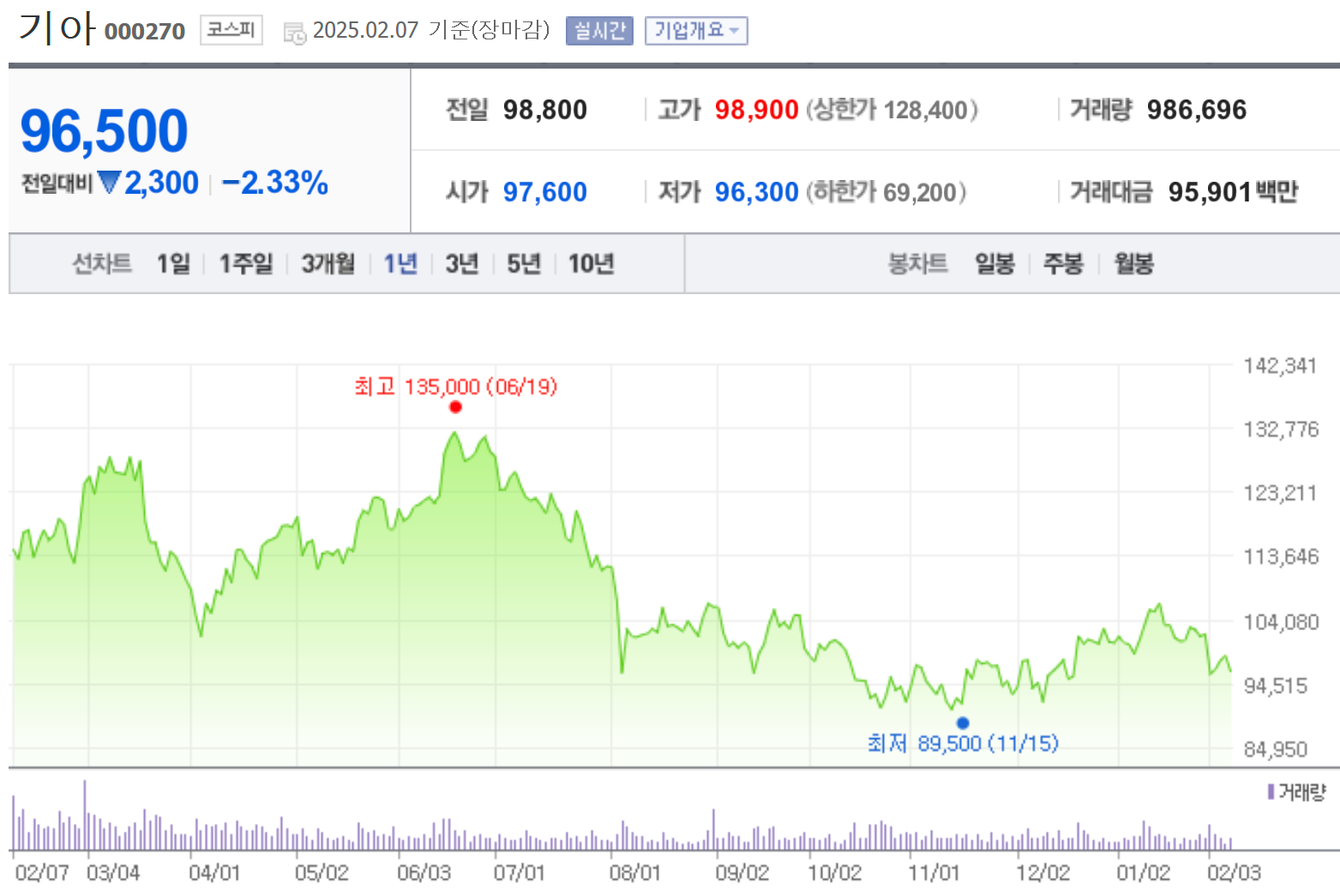Viewport: 1340px width, 896px height.
Task: Select the 1일 line chart tab
Action: click(x=173, y=263)
